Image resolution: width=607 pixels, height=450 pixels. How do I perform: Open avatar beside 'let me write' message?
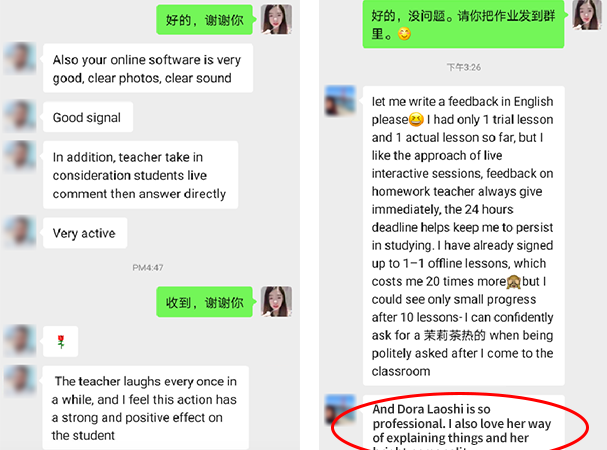tap(340, 101)
